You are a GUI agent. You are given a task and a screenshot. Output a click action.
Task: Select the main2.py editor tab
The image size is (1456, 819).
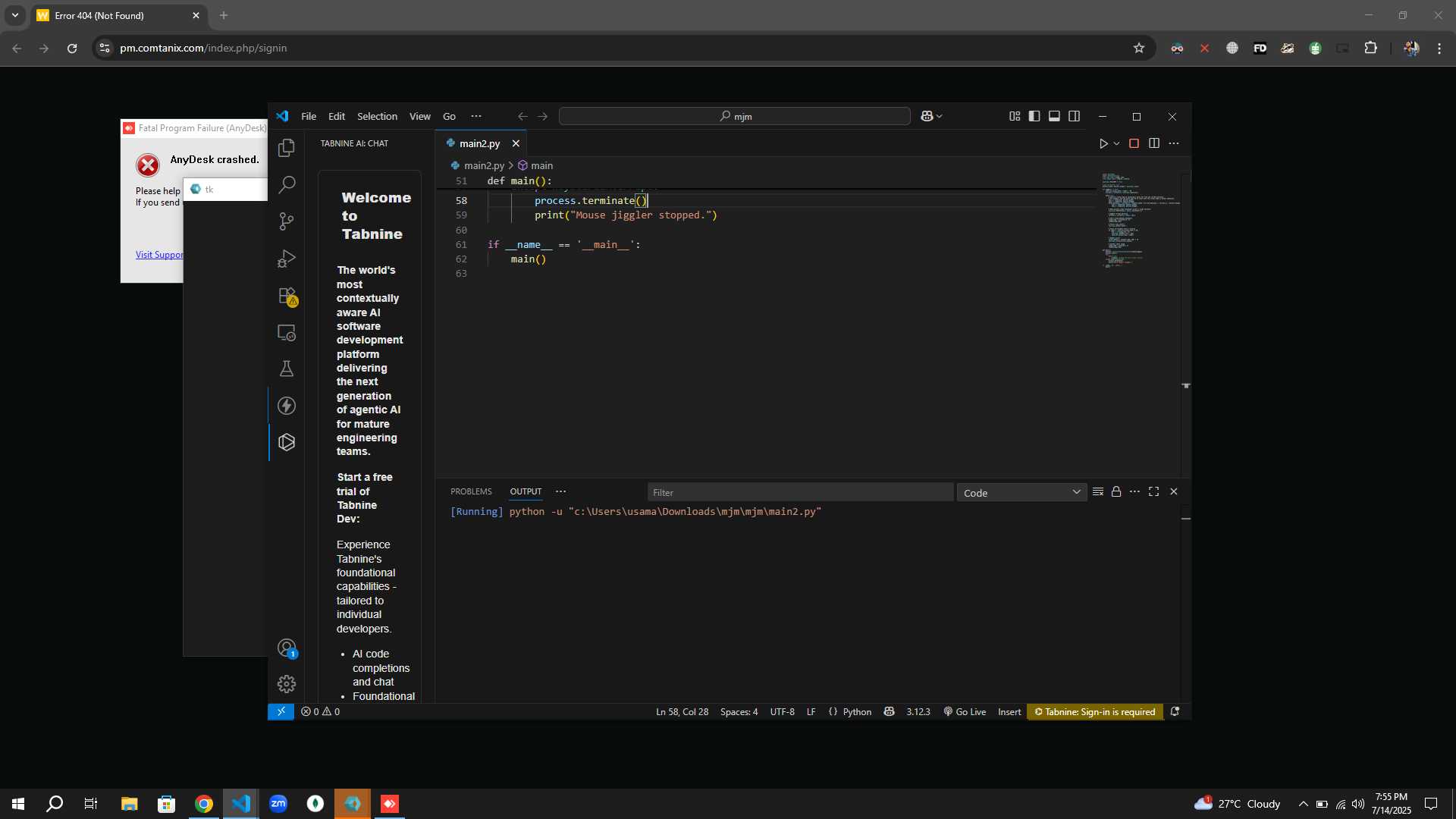click(x=480, y=143)
